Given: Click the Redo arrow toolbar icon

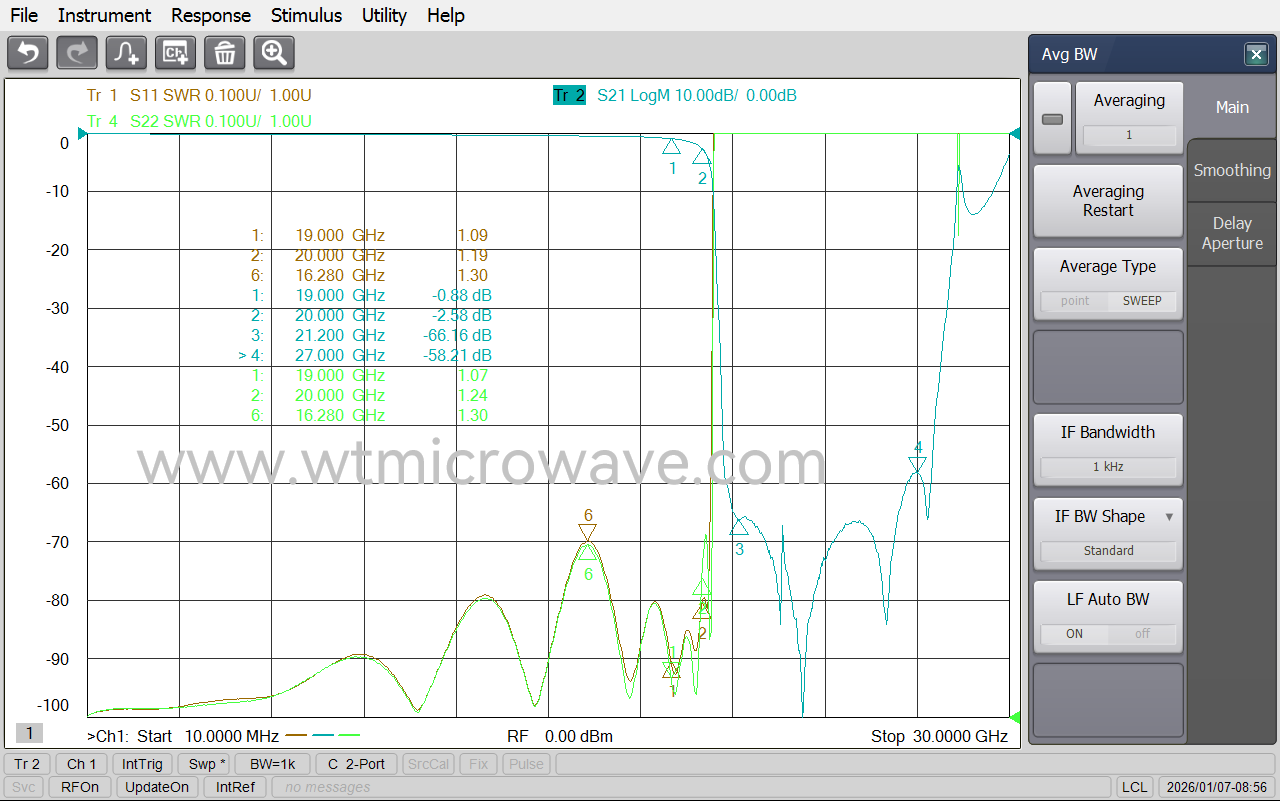Looking at the screenshot, I should [x=77, y=53].
